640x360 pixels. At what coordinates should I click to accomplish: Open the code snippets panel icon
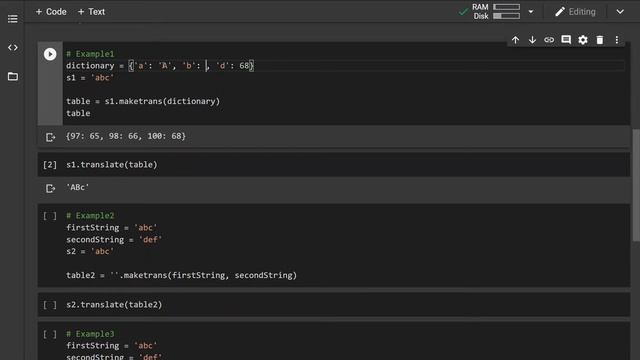tap(13, 47)
